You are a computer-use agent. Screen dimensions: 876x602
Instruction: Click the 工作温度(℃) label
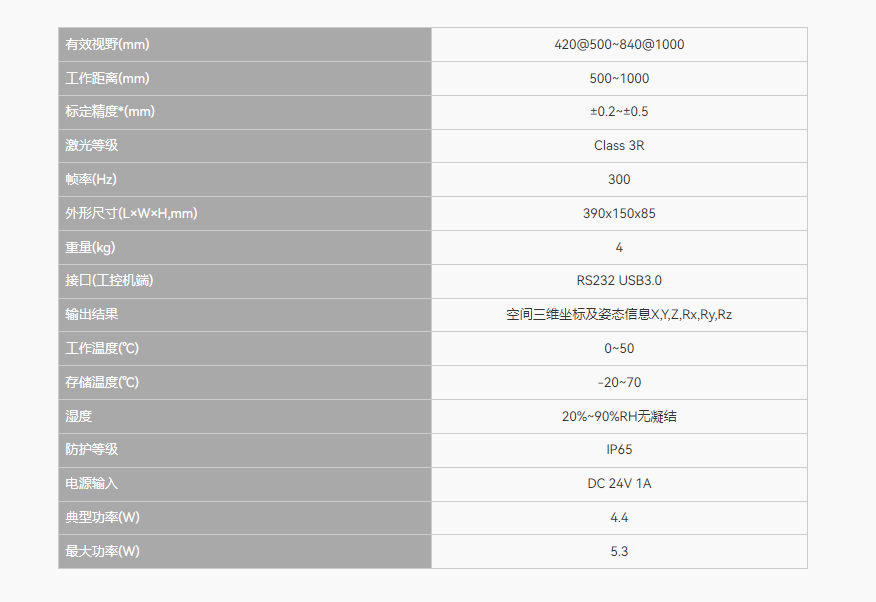(102, 348)
